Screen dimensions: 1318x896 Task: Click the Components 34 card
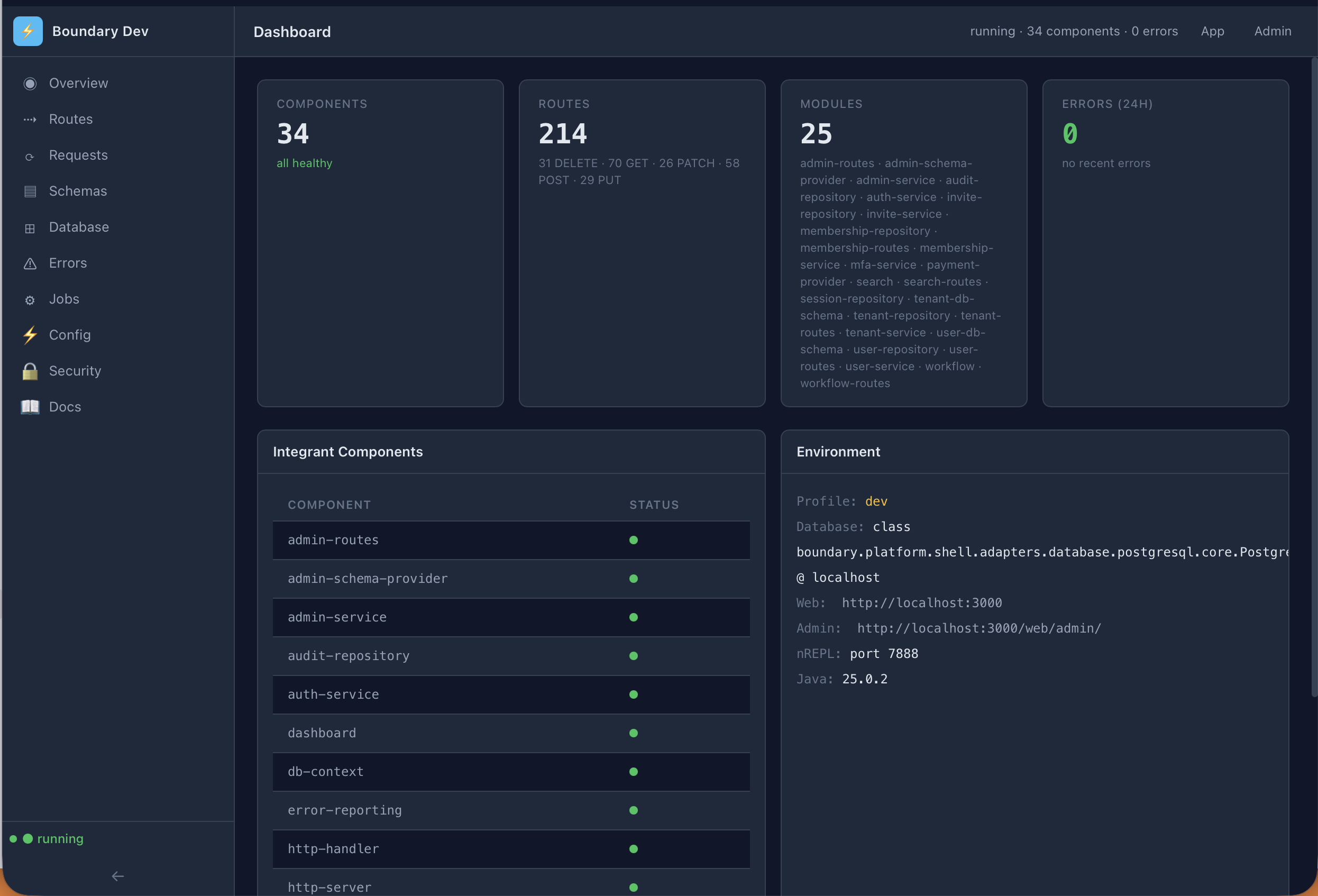point(381,243)
